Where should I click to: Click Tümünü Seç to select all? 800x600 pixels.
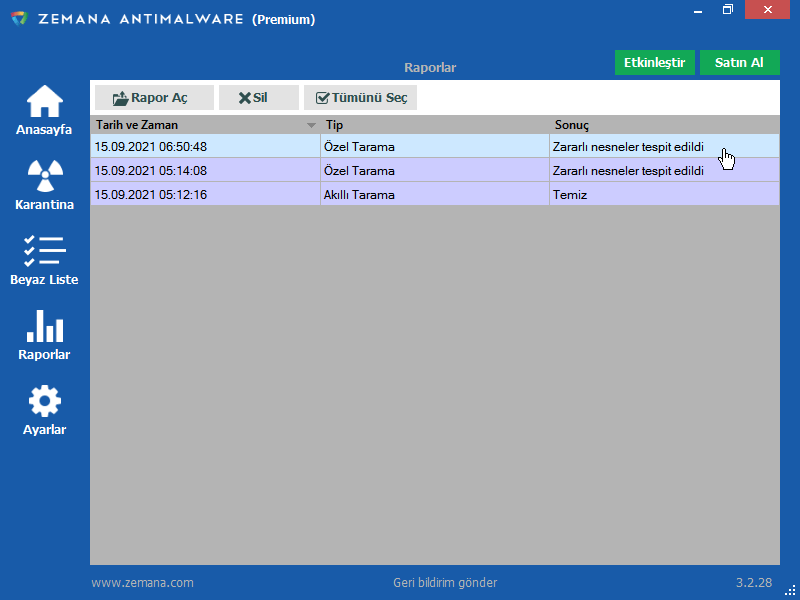click(360, 97)
